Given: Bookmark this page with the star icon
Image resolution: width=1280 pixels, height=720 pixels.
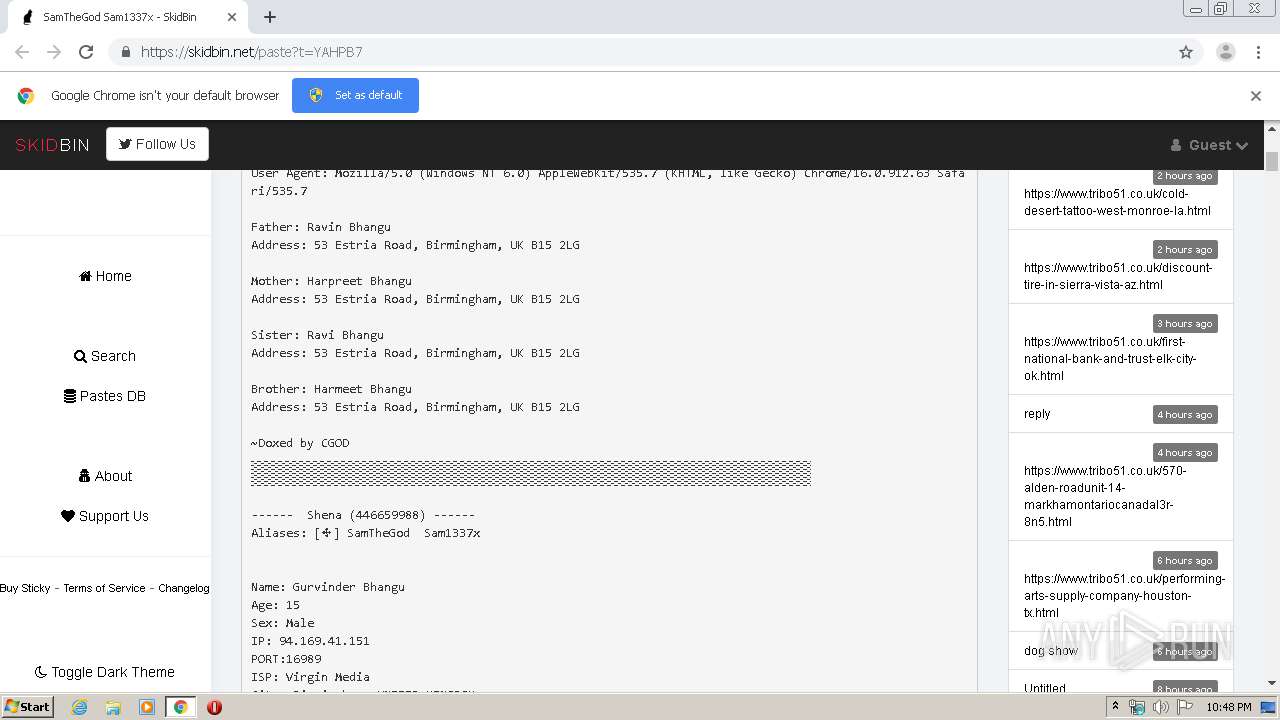Looking at the screenshot, I should click(x=1186, y=52).
